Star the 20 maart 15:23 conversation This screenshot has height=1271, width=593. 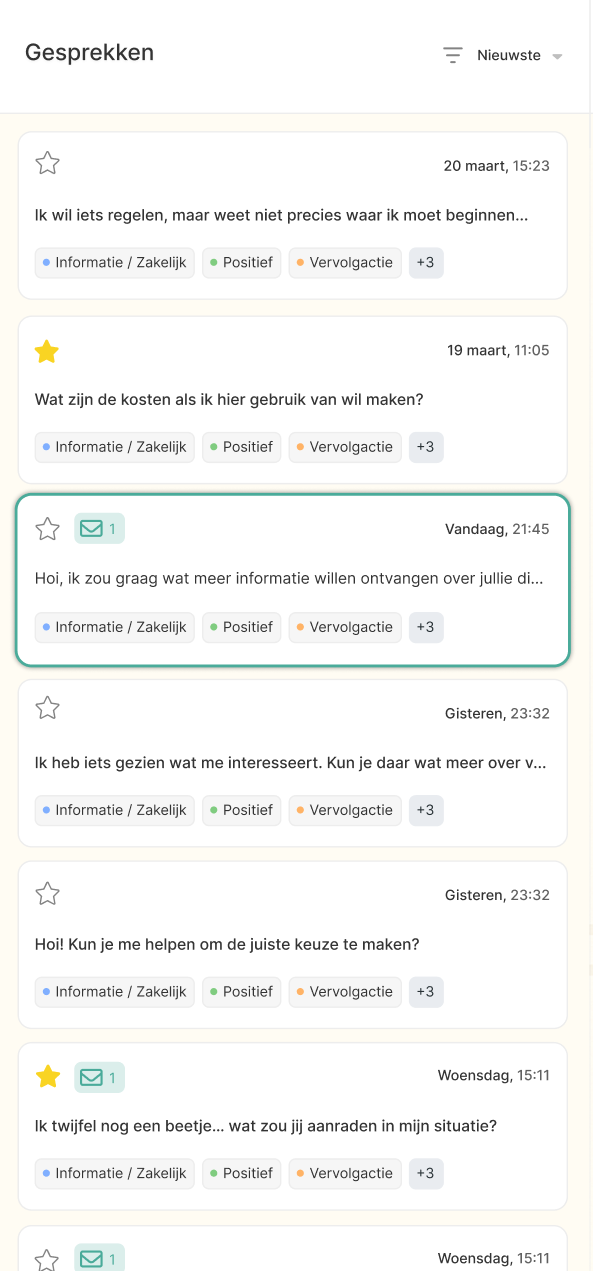[x=47, y=163]
